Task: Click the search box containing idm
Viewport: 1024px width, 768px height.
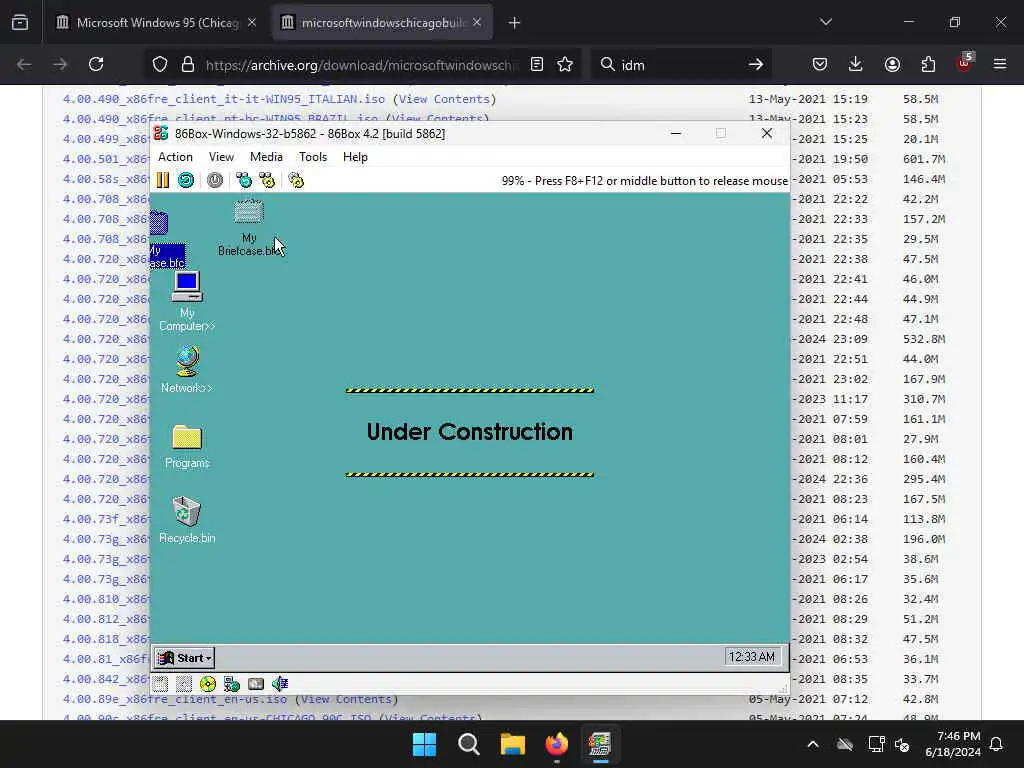Action: (x=679, y=65)
